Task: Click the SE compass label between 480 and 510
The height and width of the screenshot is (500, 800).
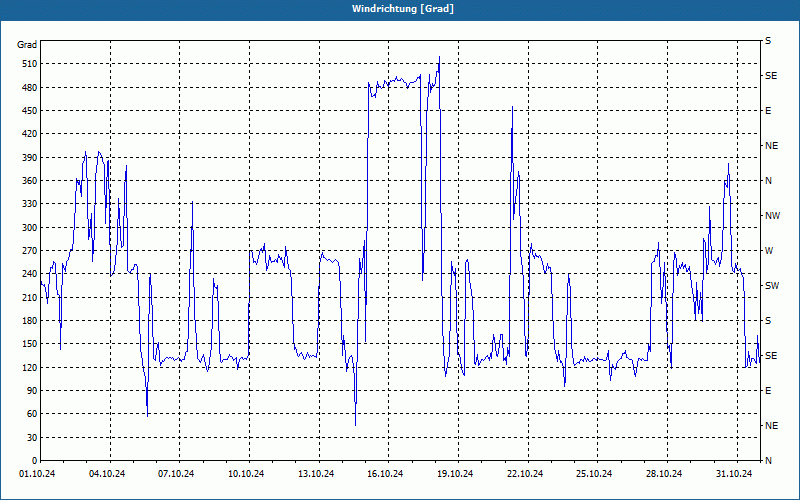Action: [x=771, y=76]
